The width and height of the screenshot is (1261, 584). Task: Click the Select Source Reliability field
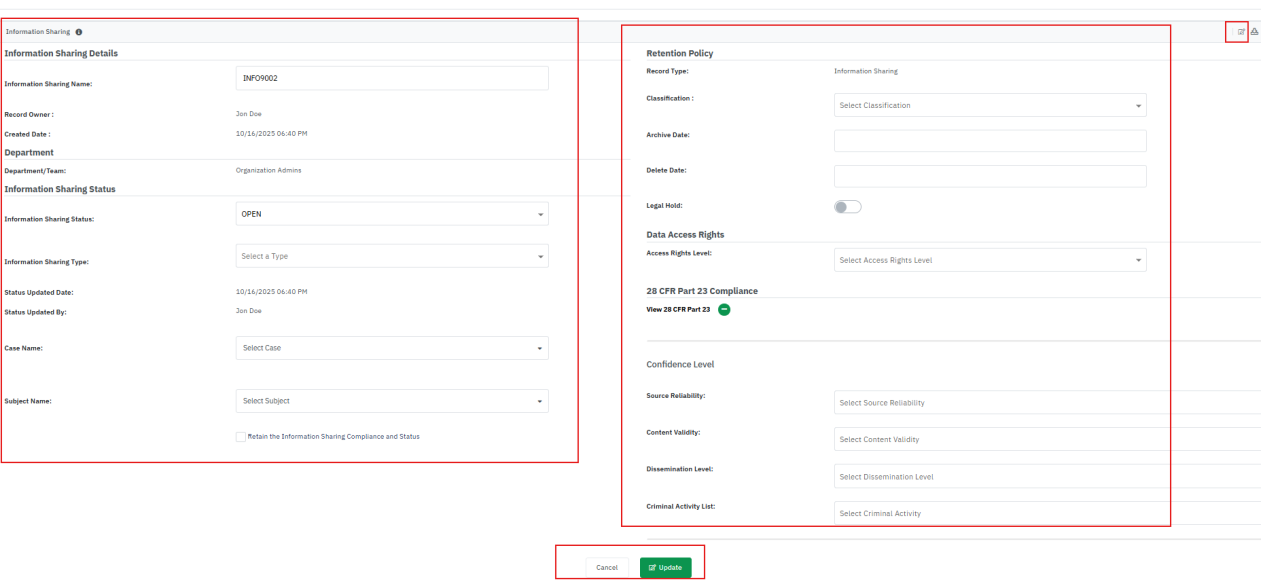tap(1000, 403)
